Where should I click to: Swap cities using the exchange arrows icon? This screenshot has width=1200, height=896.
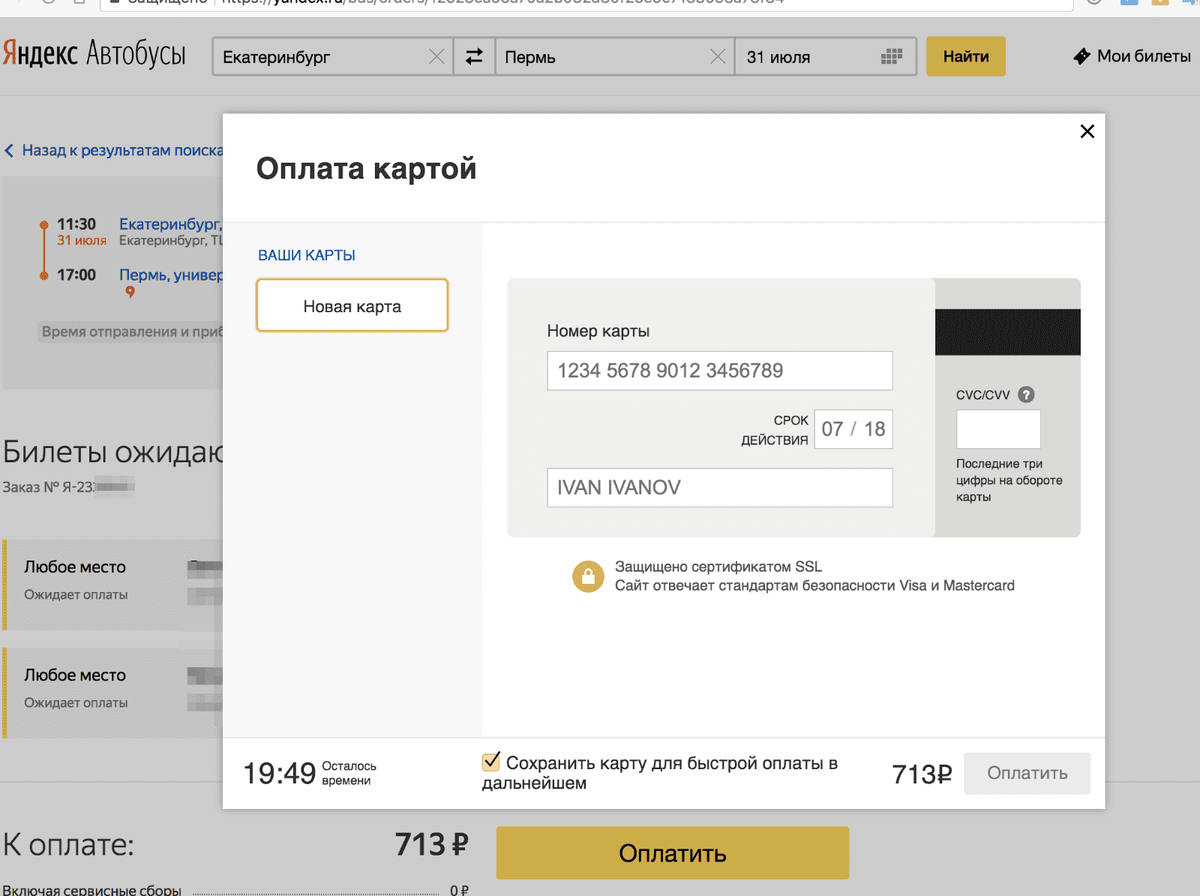(474, 56)
